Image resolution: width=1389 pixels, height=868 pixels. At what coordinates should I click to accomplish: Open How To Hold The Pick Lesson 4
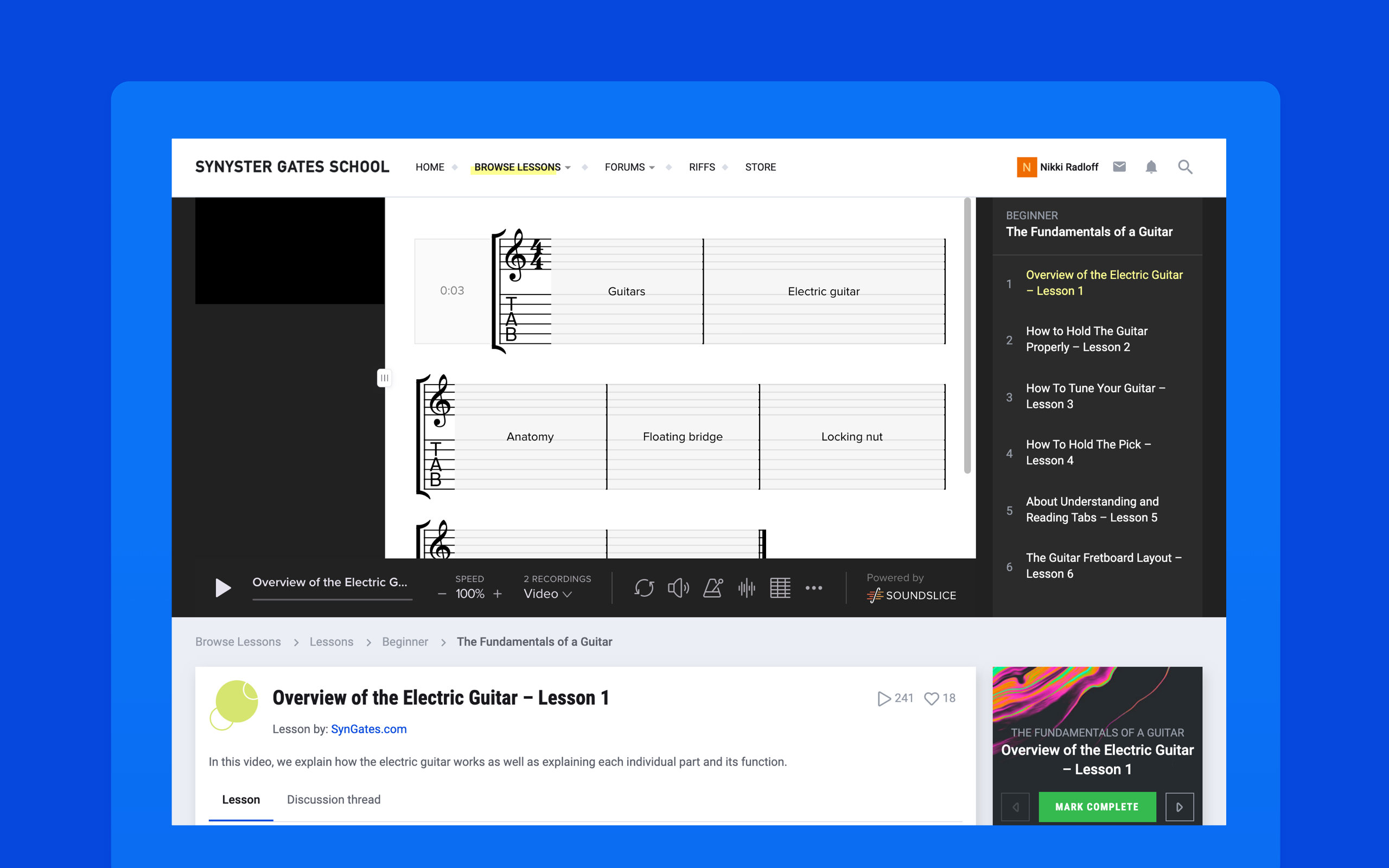1098,452
